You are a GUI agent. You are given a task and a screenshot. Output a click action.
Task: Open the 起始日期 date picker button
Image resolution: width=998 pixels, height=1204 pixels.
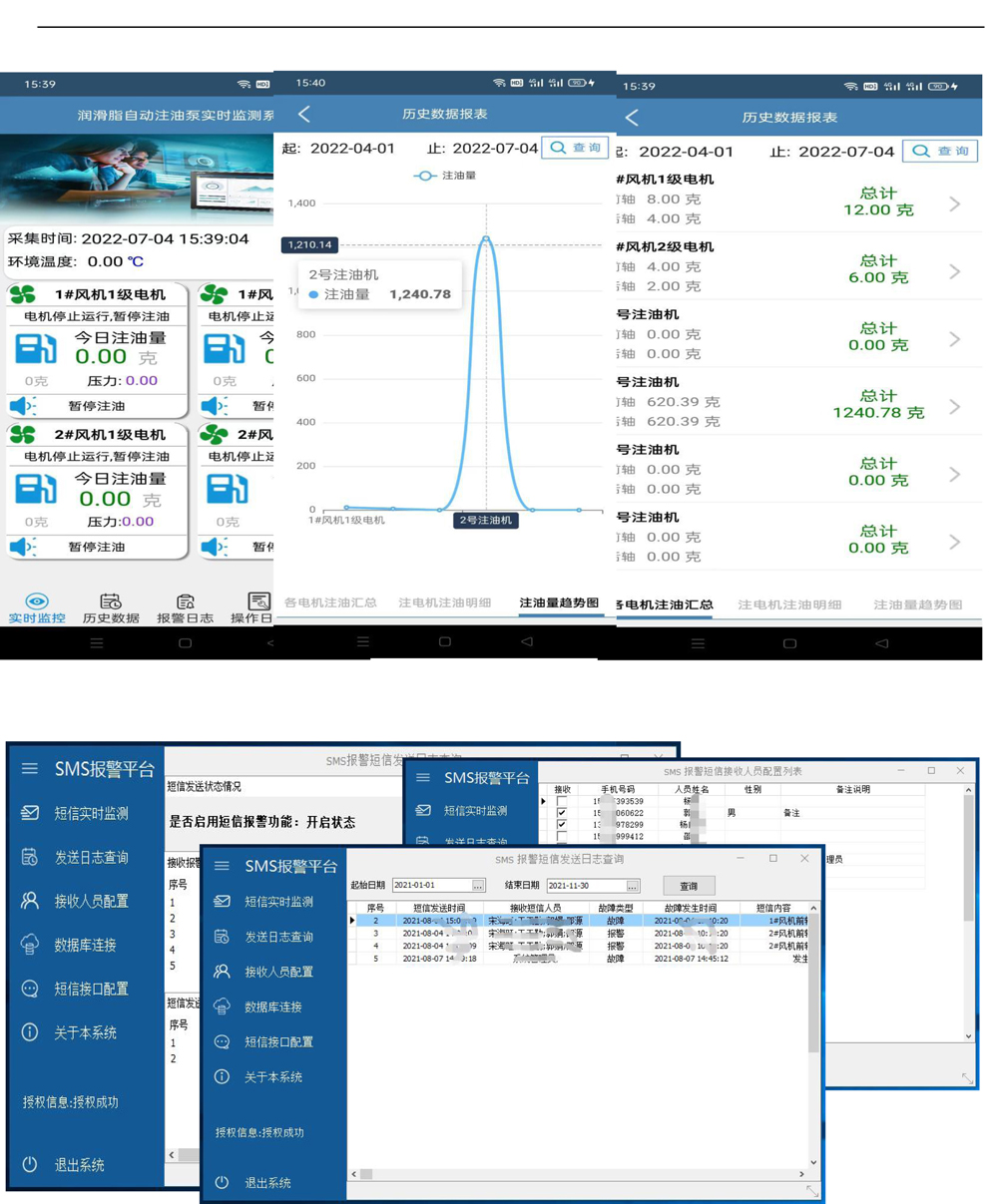click(478, 886)
